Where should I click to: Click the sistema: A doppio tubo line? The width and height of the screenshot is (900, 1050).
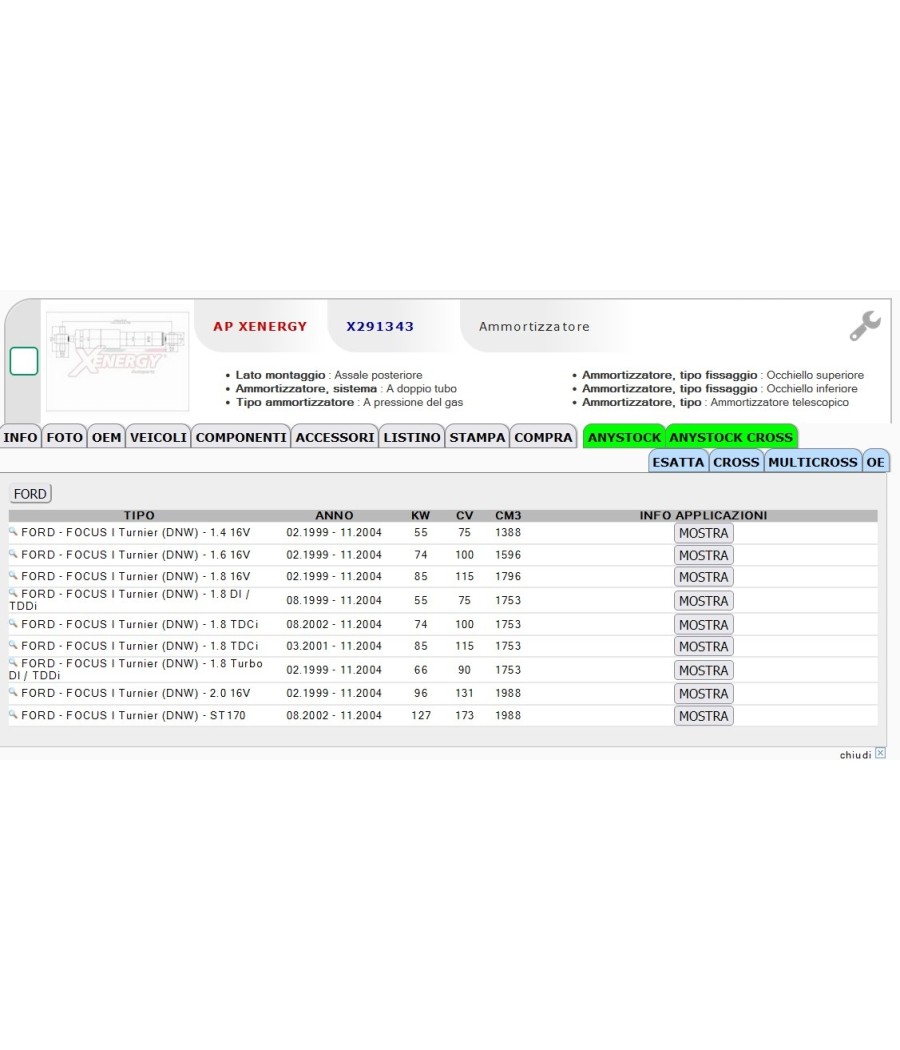pyautogui.click(x=346, y=388)
